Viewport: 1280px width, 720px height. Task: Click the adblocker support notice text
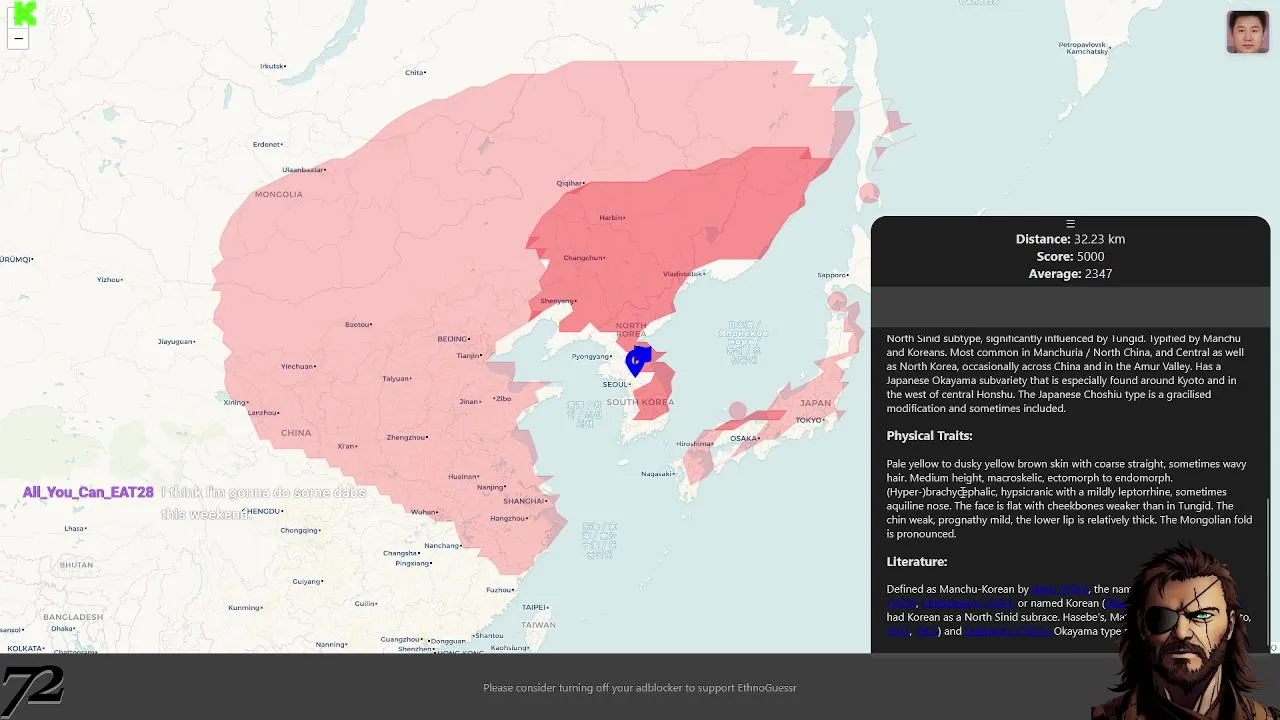(x=640, y=687)
